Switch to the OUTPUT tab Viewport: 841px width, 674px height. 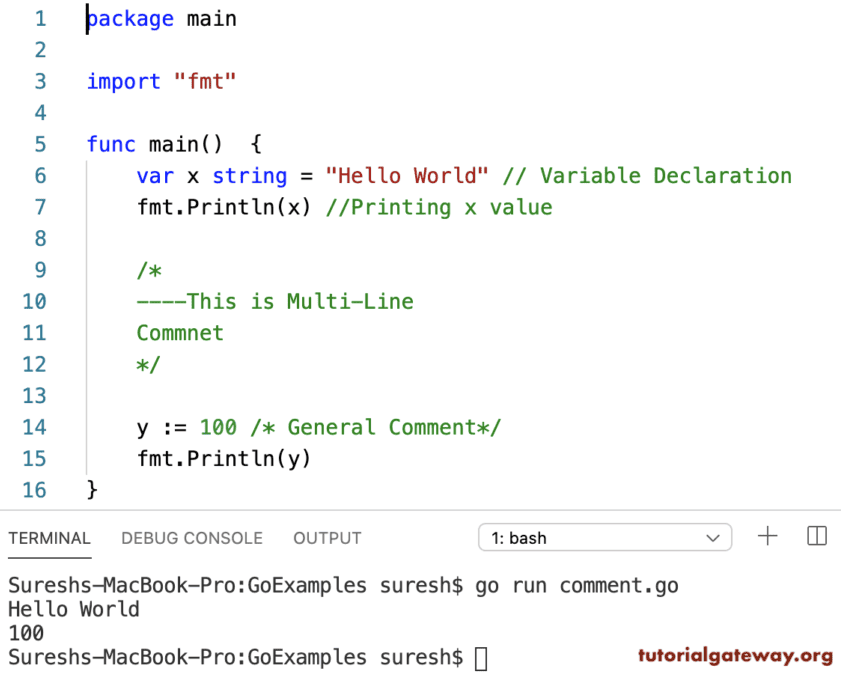327,538
